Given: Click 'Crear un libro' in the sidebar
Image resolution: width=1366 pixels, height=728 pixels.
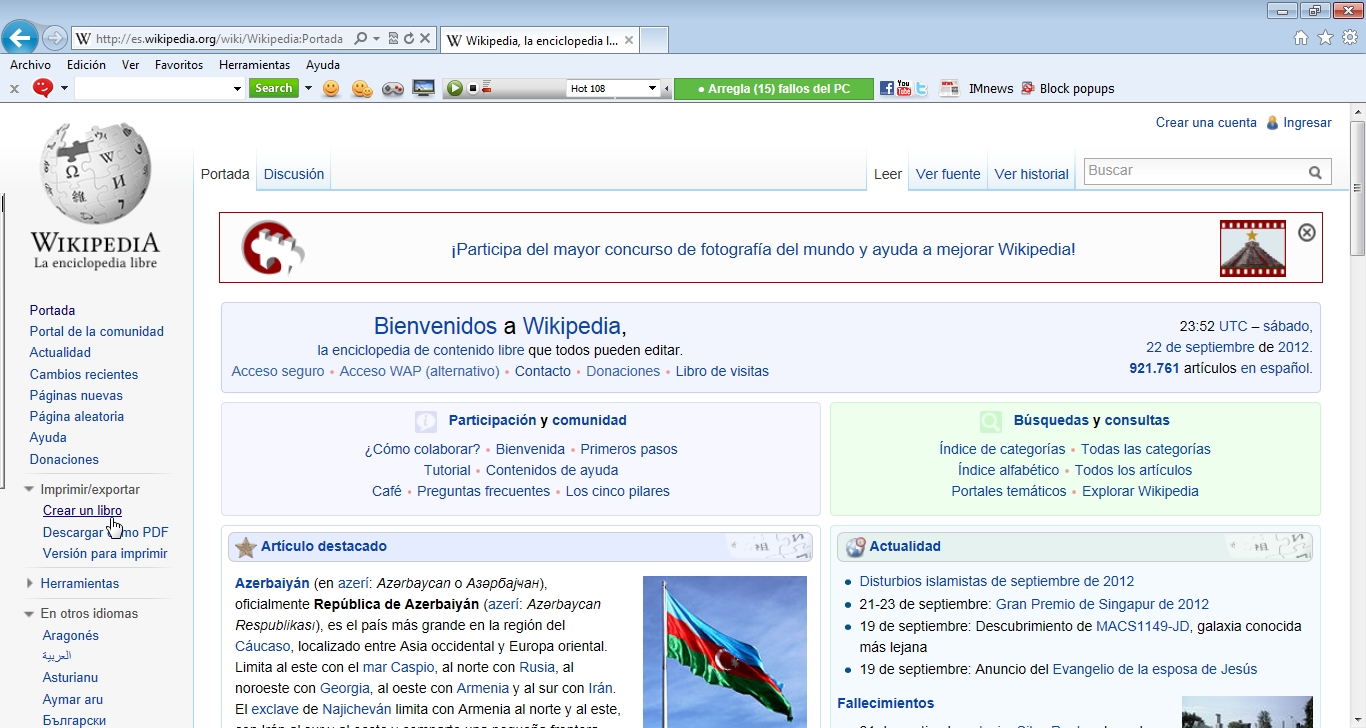Looking at the screenshot, I should (x=82, y=510).
